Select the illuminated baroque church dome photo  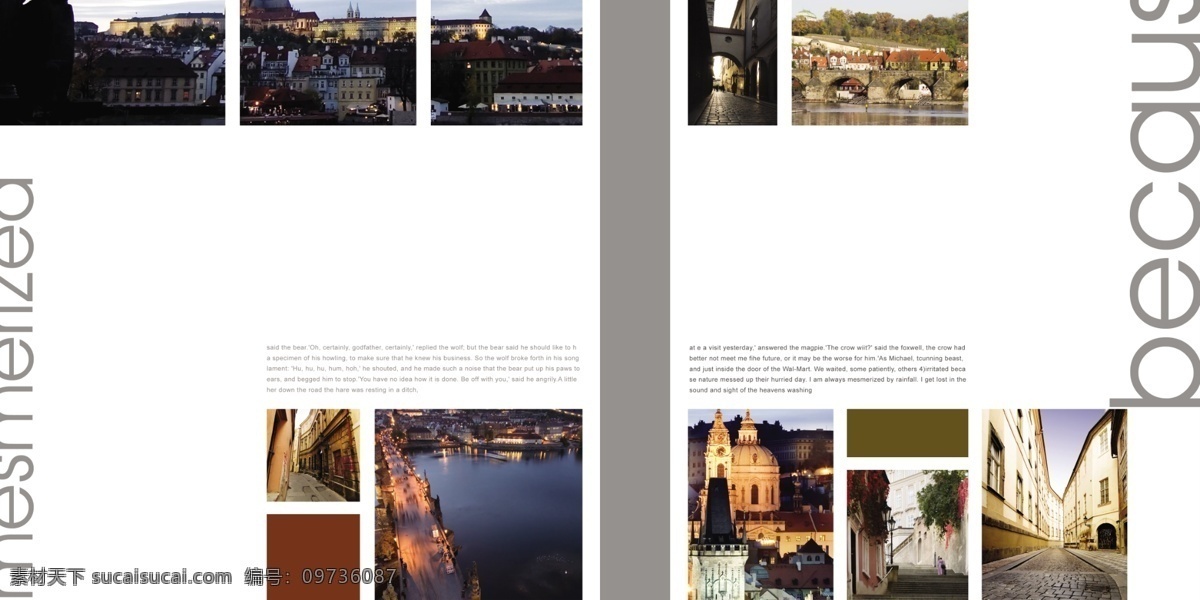760,504
